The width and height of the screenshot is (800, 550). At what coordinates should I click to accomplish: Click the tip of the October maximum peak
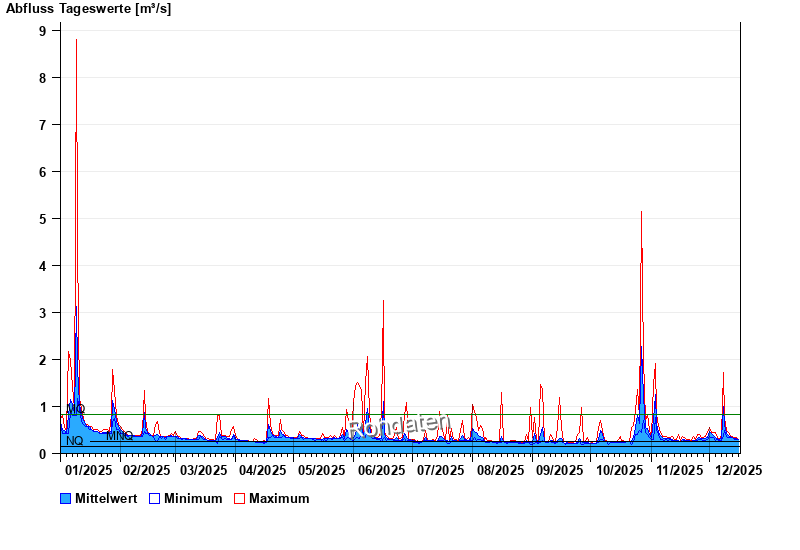[x=641, y=212]
